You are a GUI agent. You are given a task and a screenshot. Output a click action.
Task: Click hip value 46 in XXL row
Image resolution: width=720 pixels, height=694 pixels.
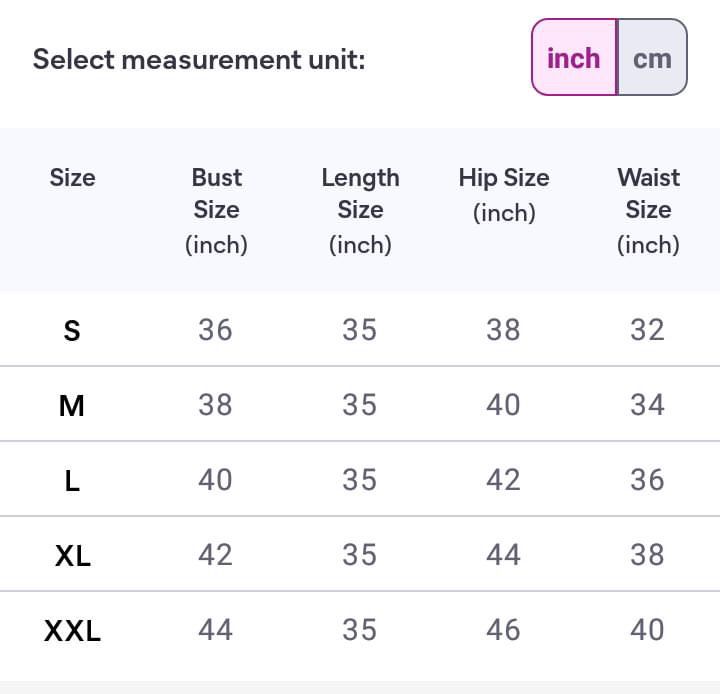pyautogui.click(x=504, y=630)
